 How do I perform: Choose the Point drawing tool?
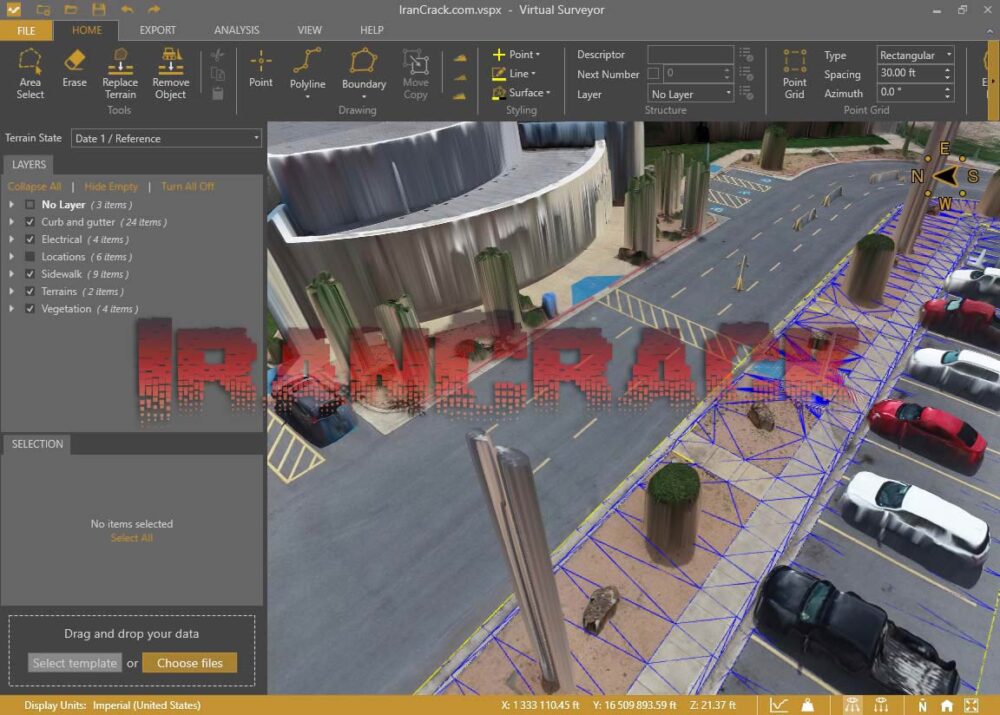pyautogui.click(x=261, y=74)
